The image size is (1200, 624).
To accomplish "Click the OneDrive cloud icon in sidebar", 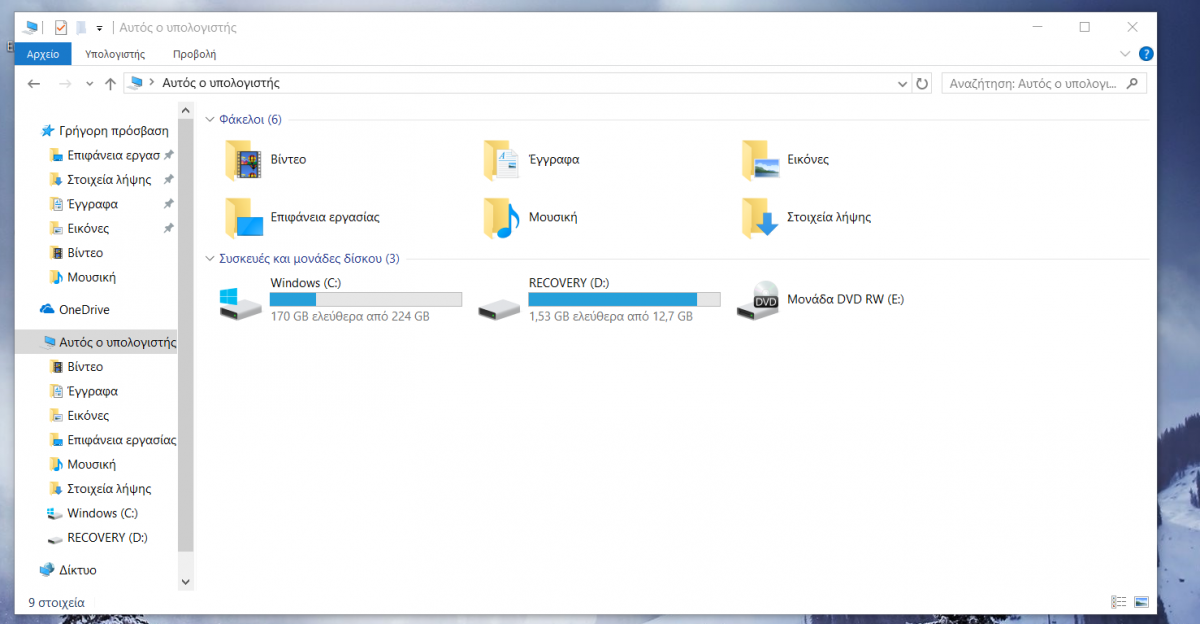I will (47, 310).
